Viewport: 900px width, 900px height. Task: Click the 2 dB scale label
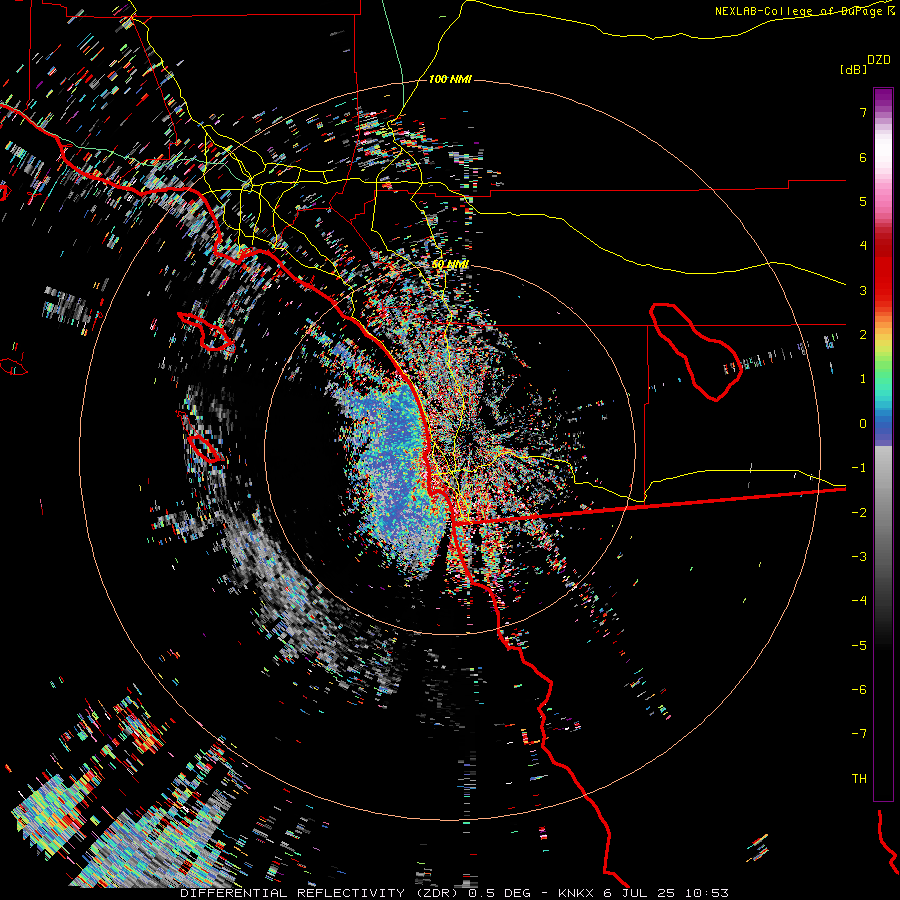pyautogui.click(x=863, y=335)
